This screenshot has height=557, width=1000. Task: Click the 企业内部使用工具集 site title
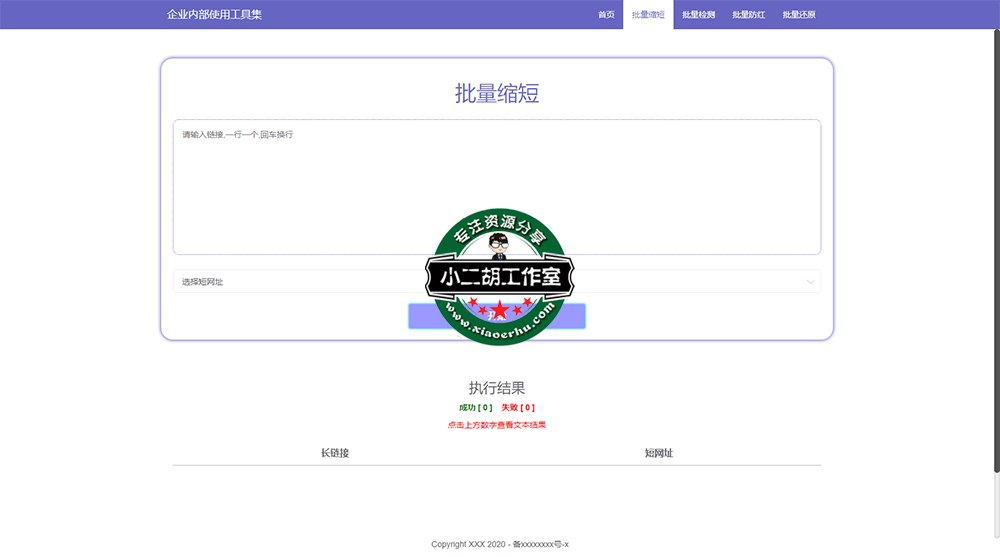(214, 15)
